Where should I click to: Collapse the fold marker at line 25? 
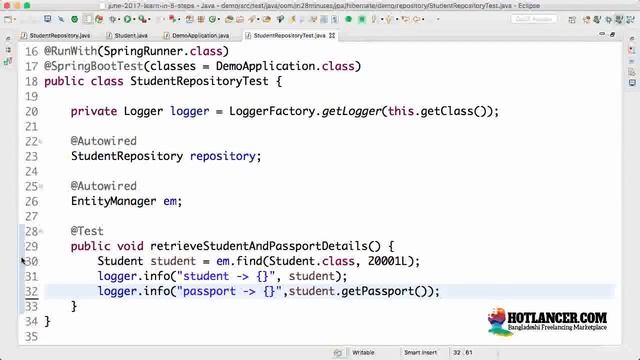pyautogui.click(x=41, y=187)
